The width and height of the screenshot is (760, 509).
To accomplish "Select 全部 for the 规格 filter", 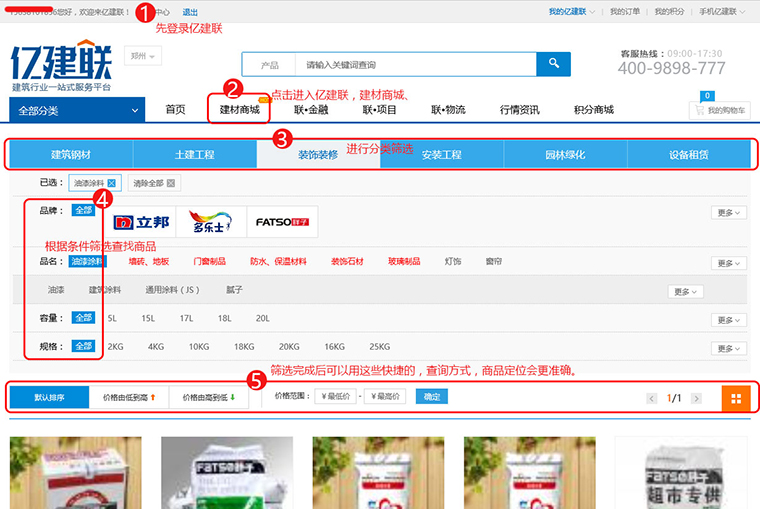I will (x=82, y=346).
